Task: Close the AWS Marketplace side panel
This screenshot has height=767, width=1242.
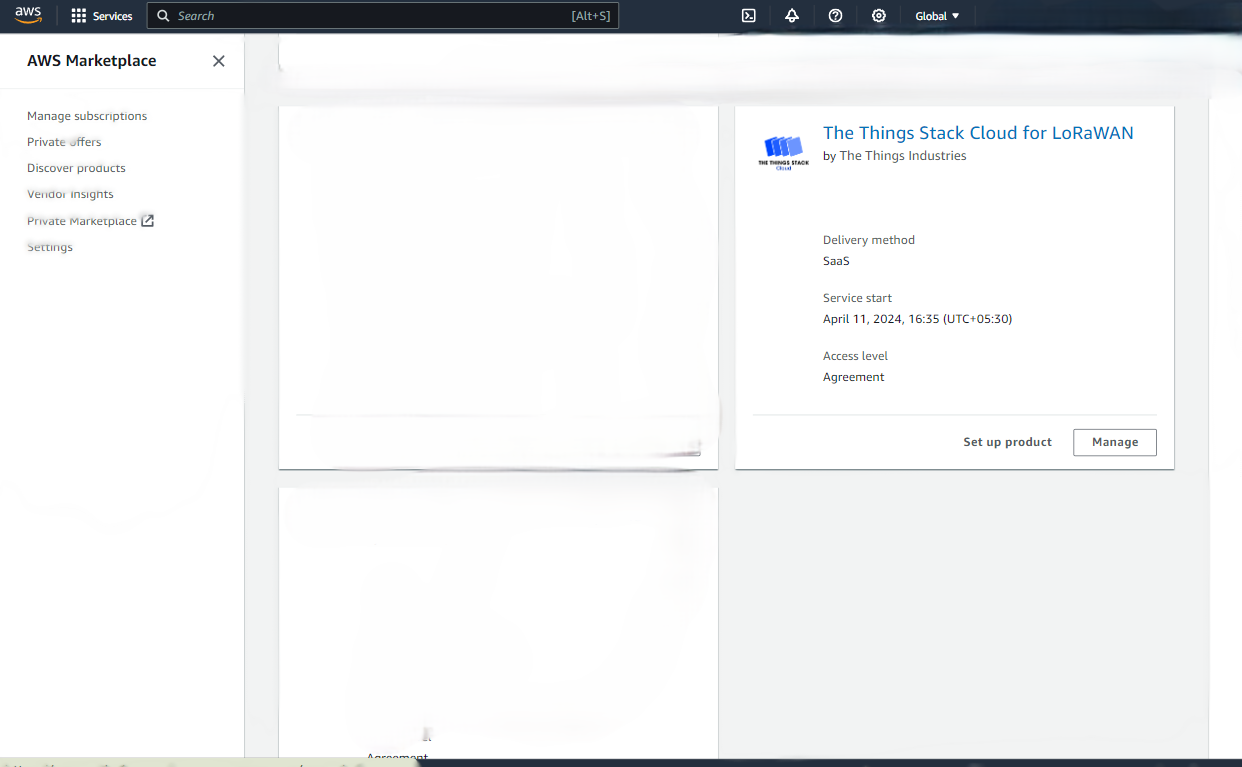Action: coord(218,60)
